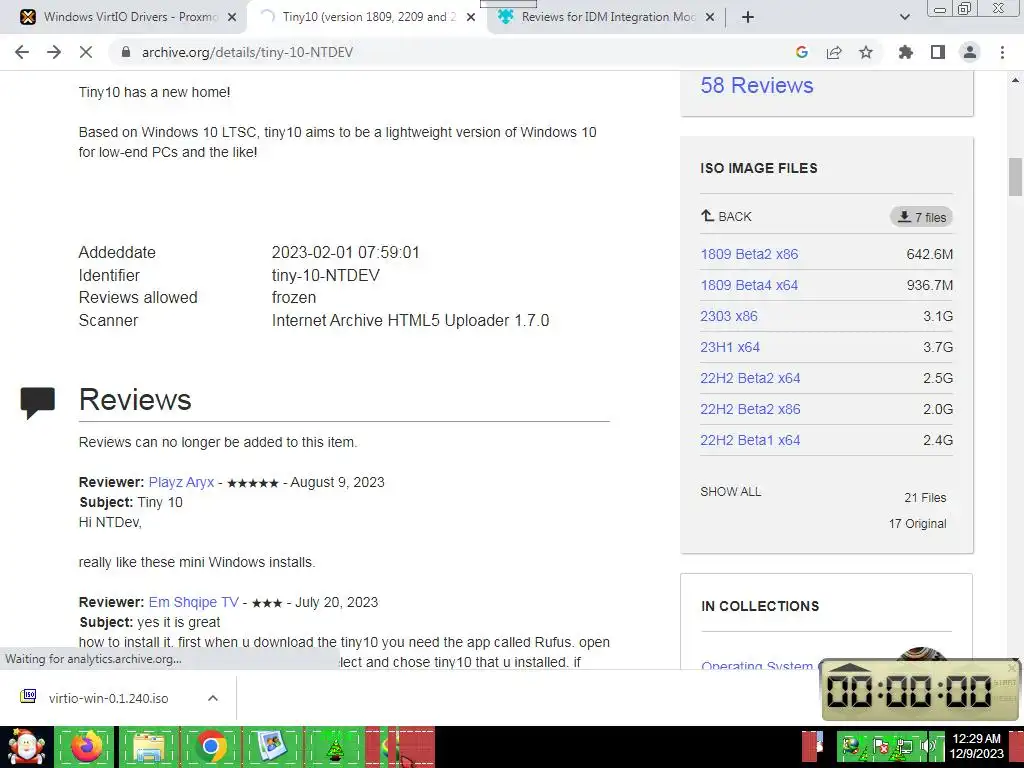Open Operating System collection link
Viewport: 1024px width, 768px height.
coord(757,665)
